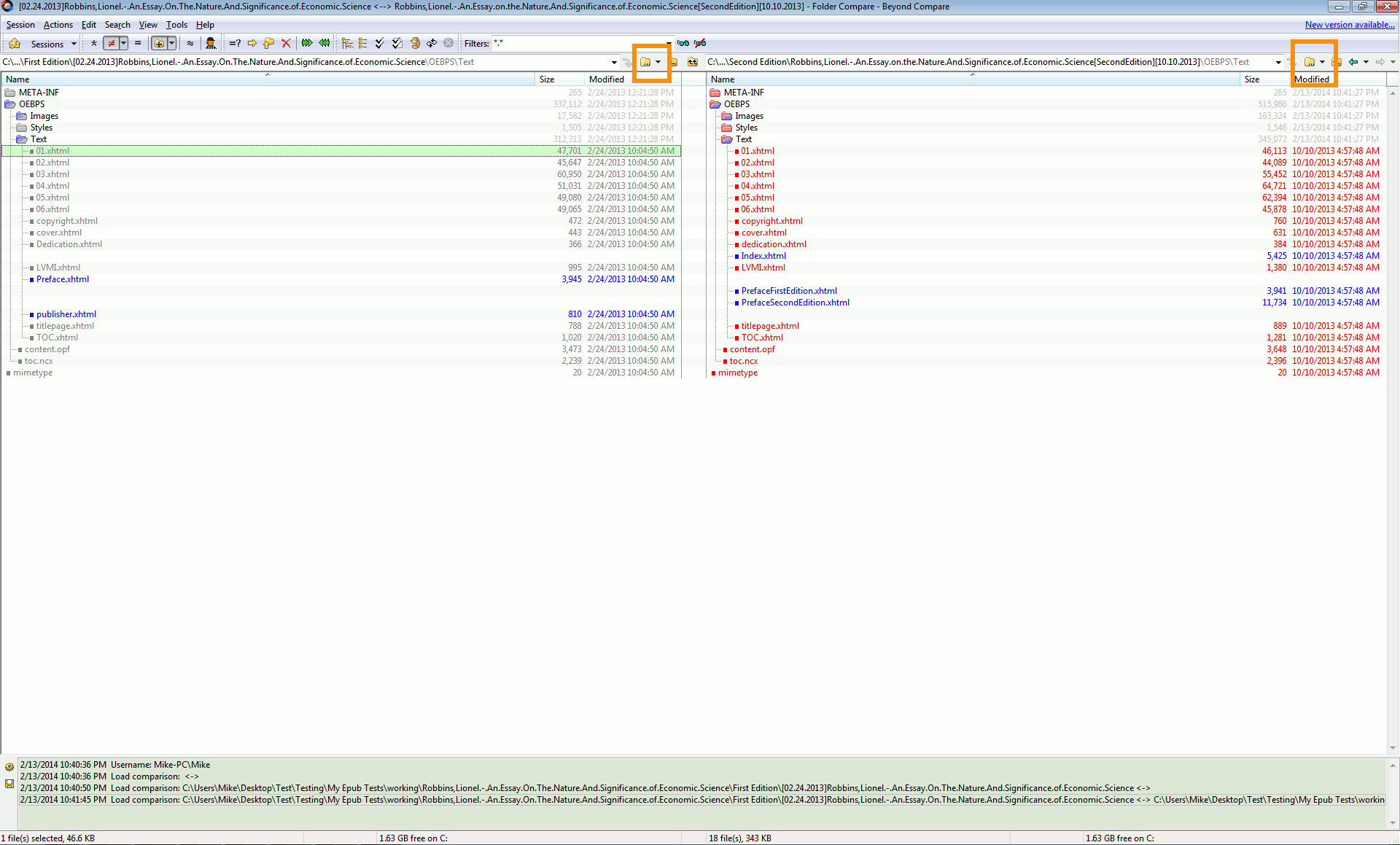Click the red X delete icon
This screenshot has width=1400, height=845.
[286, 44]
